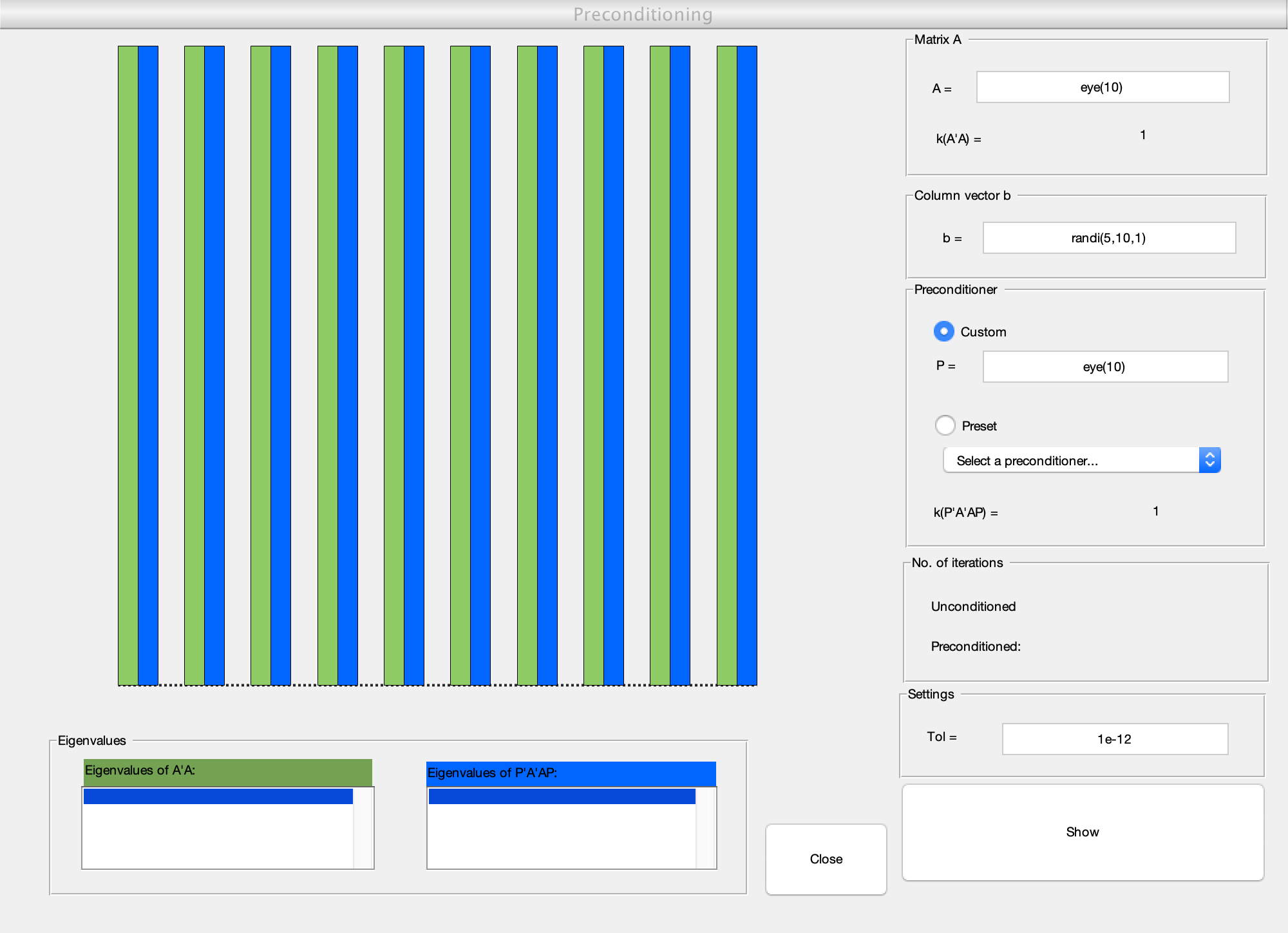
Task: Select highlighted row in P'A'AP eigenvalues list
Action: [561, 796]
